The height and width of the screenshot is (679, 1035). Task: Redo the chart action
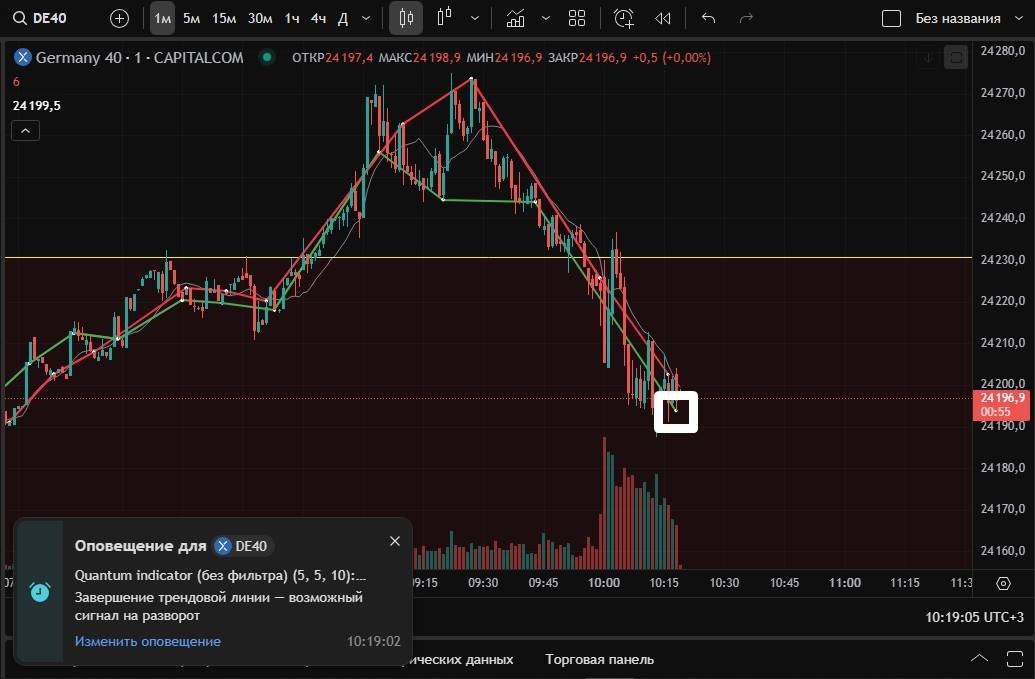pyautogui.click(x=747, y=18)
